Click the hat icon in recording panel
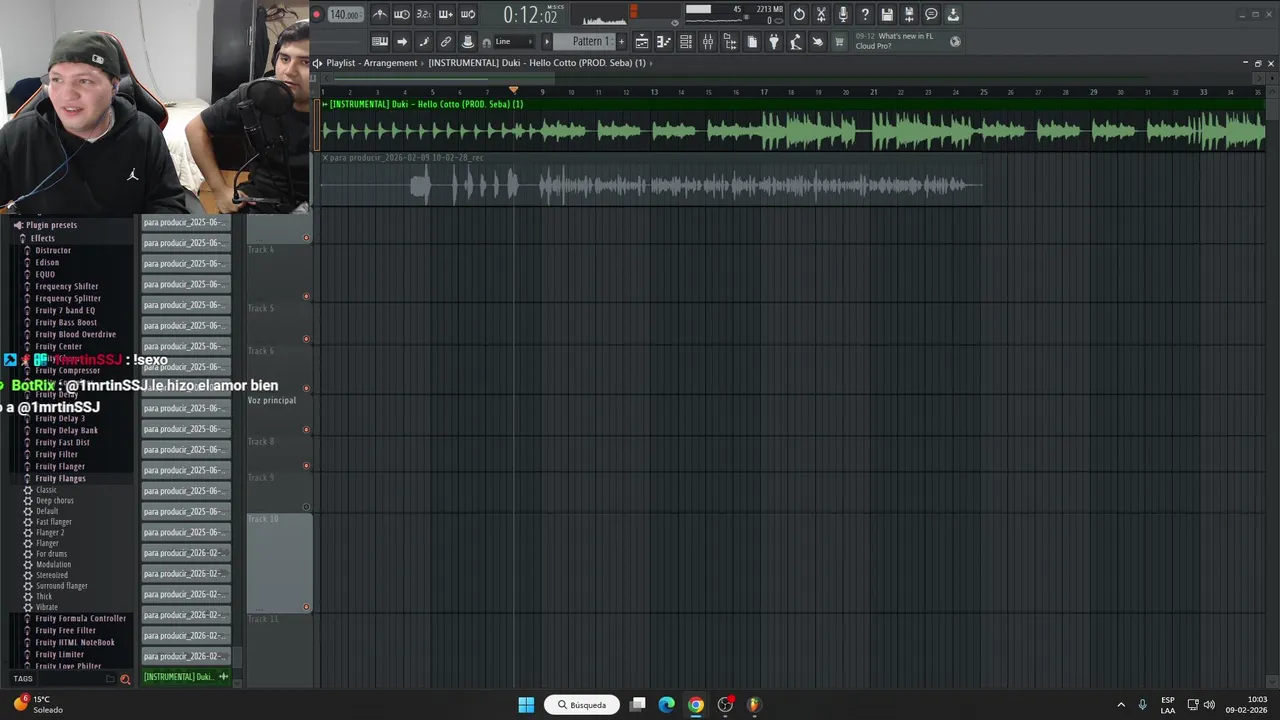This screenshot has width=1280, height=720. (x=468, y=41)
